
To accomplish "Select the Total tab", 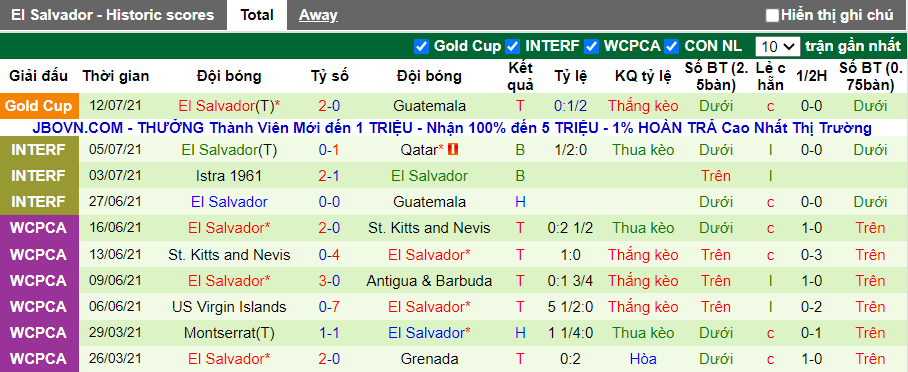I will [x=257, y=15].
